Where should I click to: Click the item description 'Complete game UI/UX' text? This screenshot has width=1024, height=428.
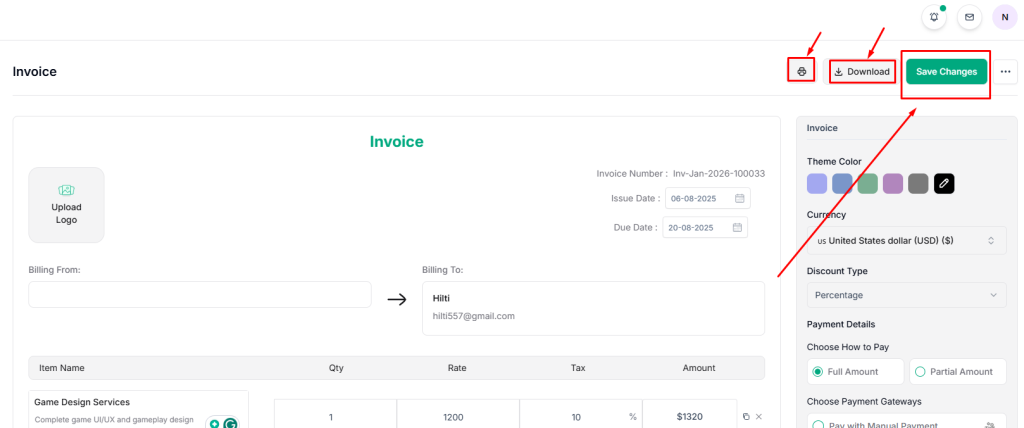point(114,420)
